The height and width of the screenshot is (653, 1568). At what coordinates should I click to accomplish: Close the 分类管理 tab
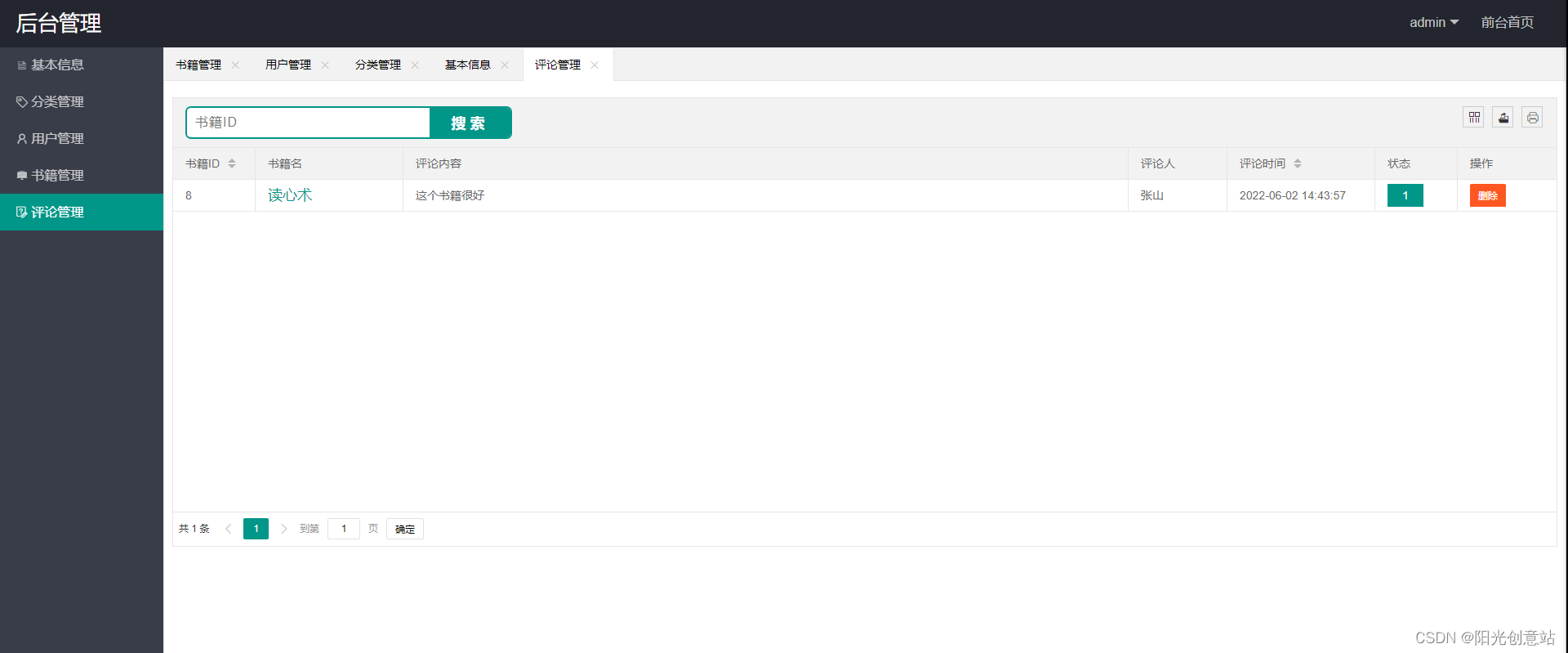coord(415,65)
